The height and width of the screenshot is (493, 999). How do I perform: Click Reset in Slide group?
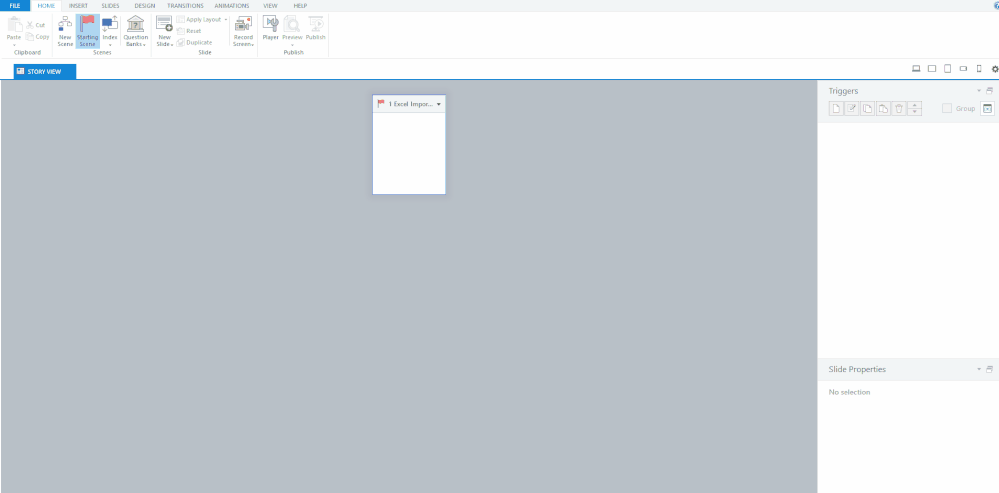pos(189,31)
